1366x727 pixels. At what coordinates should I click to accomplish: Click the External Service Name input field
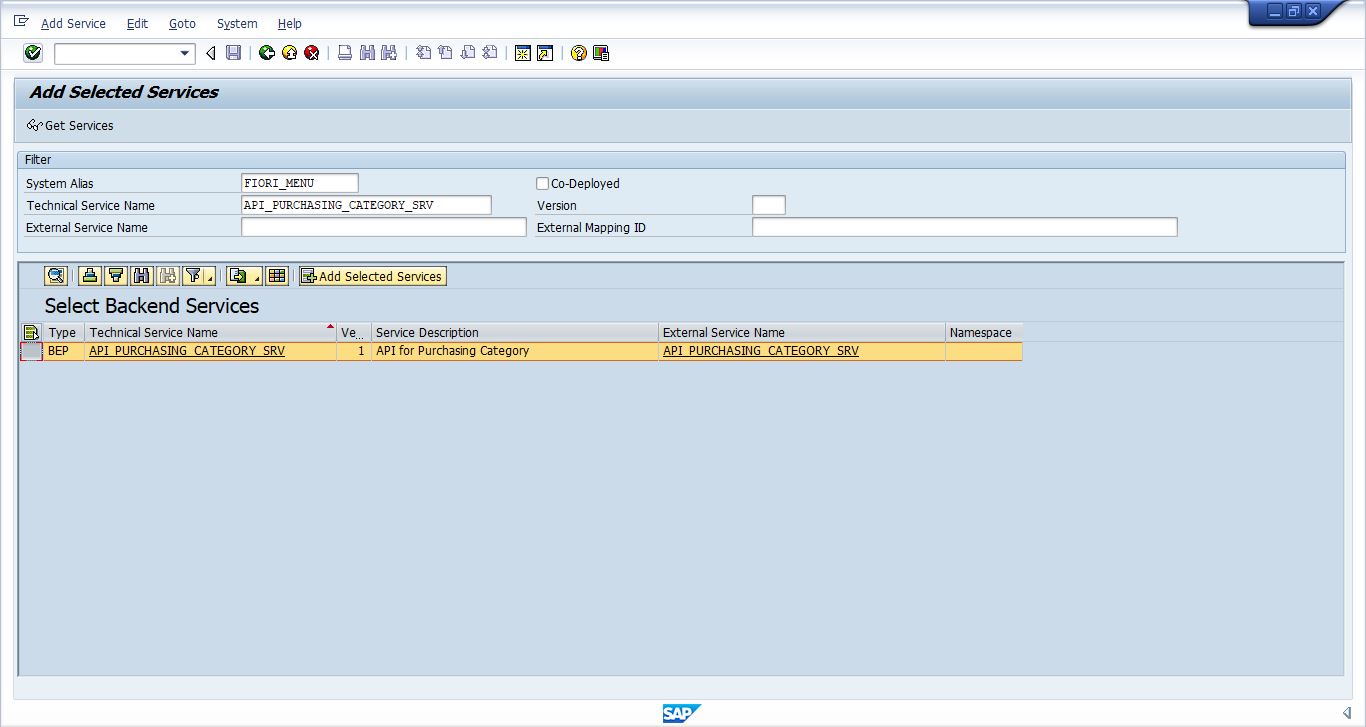coord(384,227)
